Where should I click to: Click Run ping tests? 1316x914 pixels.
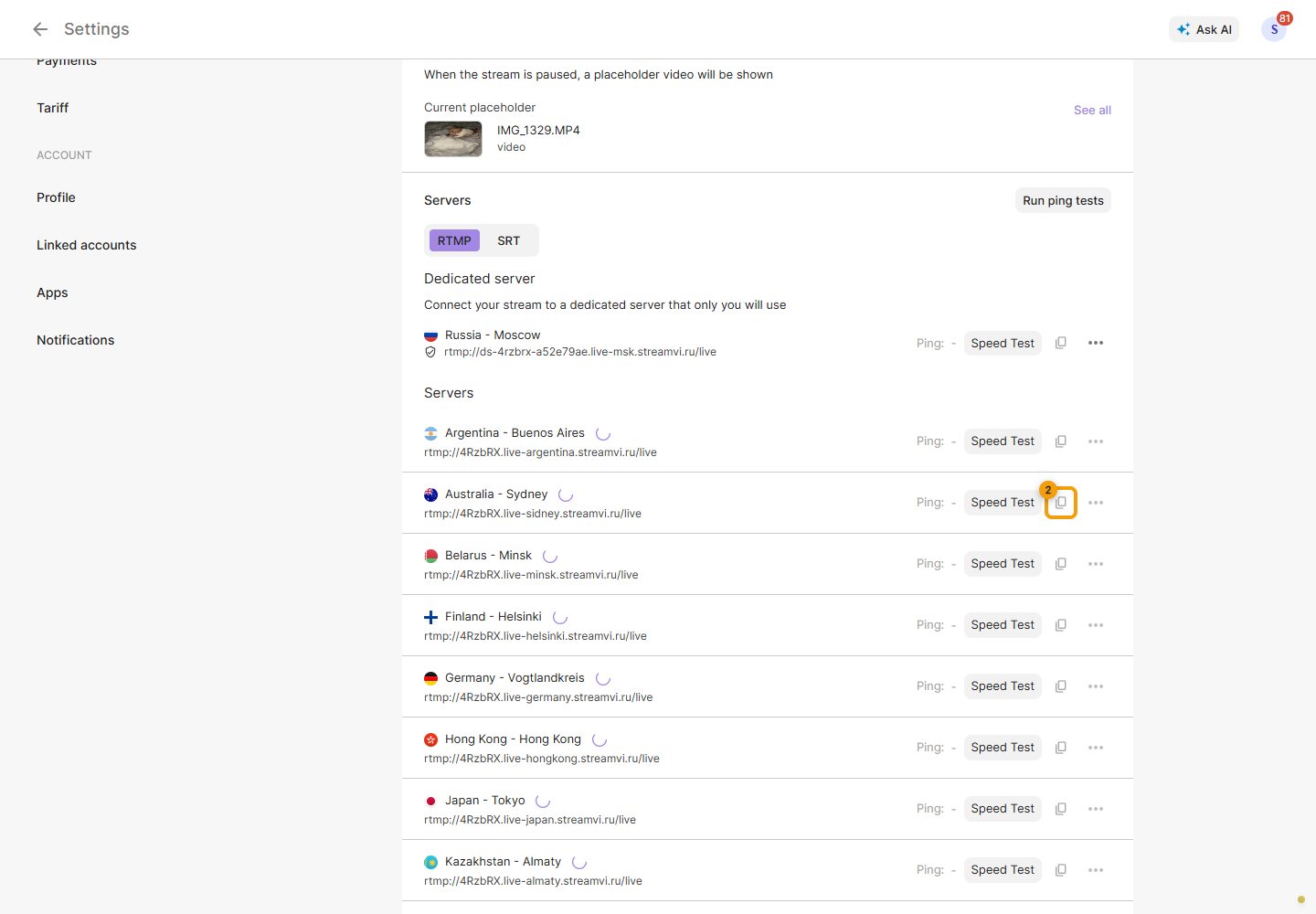(x=1063, y=201)
